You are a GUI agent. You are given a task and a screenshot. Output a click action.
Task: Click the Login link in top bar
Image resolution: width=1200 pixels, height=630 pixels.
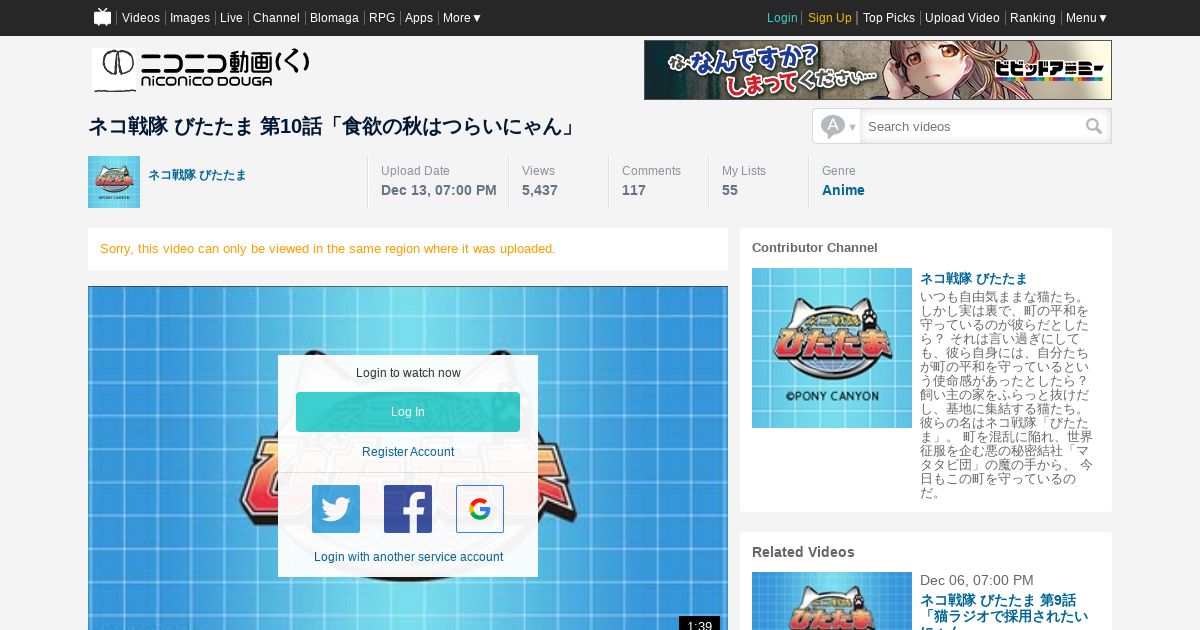(x=782, y=18)
